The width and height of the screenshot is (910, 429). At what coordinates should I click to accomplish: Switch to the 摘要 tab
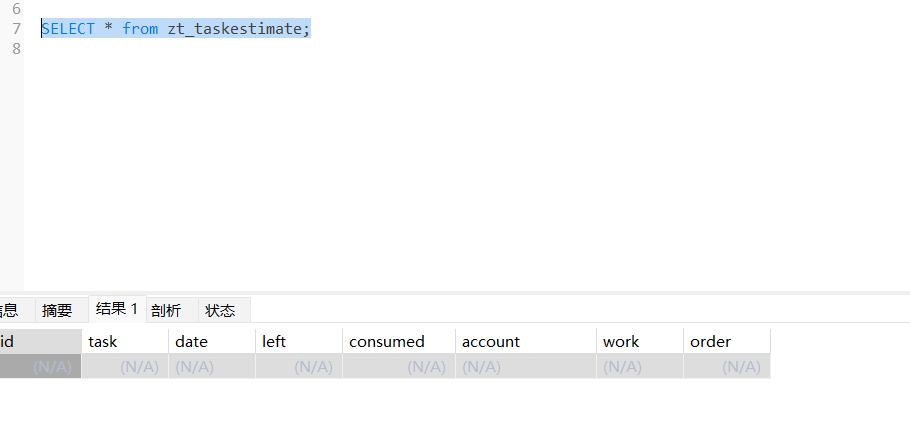click(x=57, y=310)
